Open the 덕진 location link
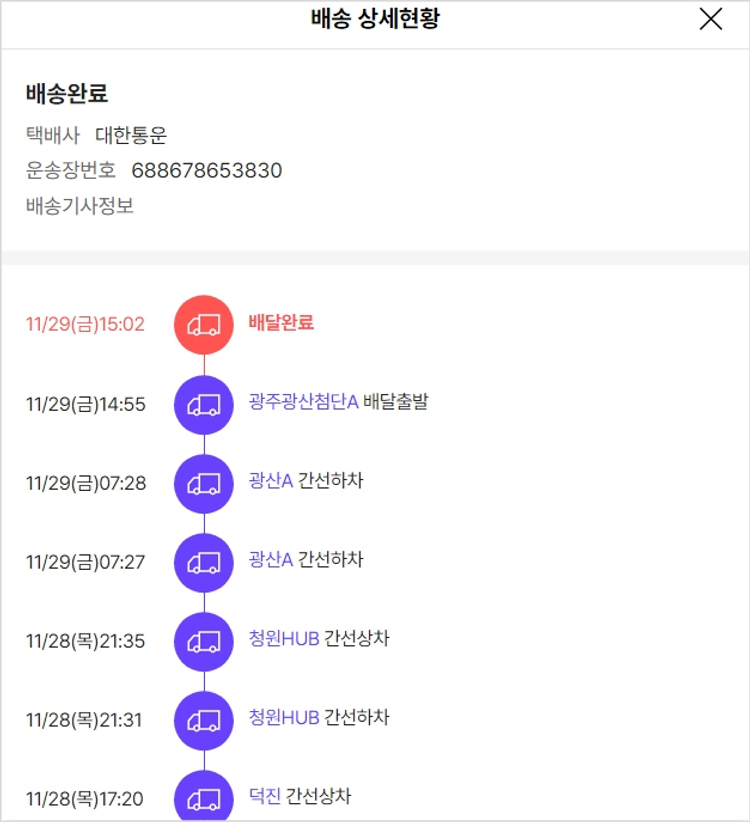This screenshot has height=822, width=750. click(x=265, y=796)
